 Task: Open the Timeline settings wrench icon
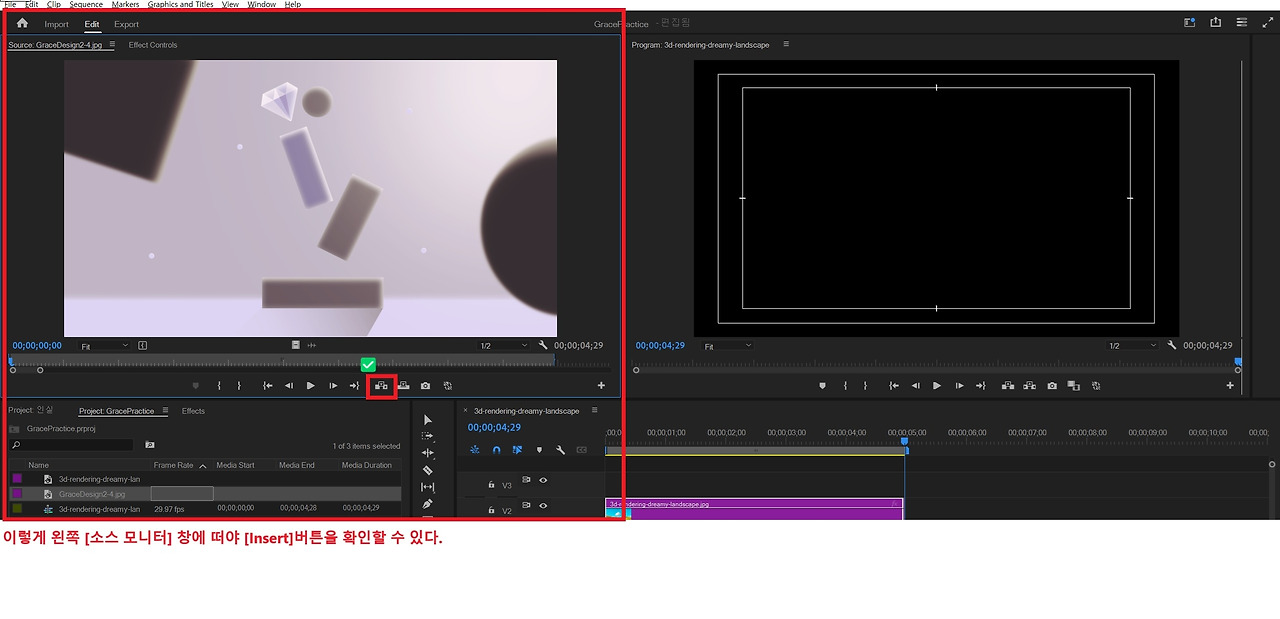(560, 450)
